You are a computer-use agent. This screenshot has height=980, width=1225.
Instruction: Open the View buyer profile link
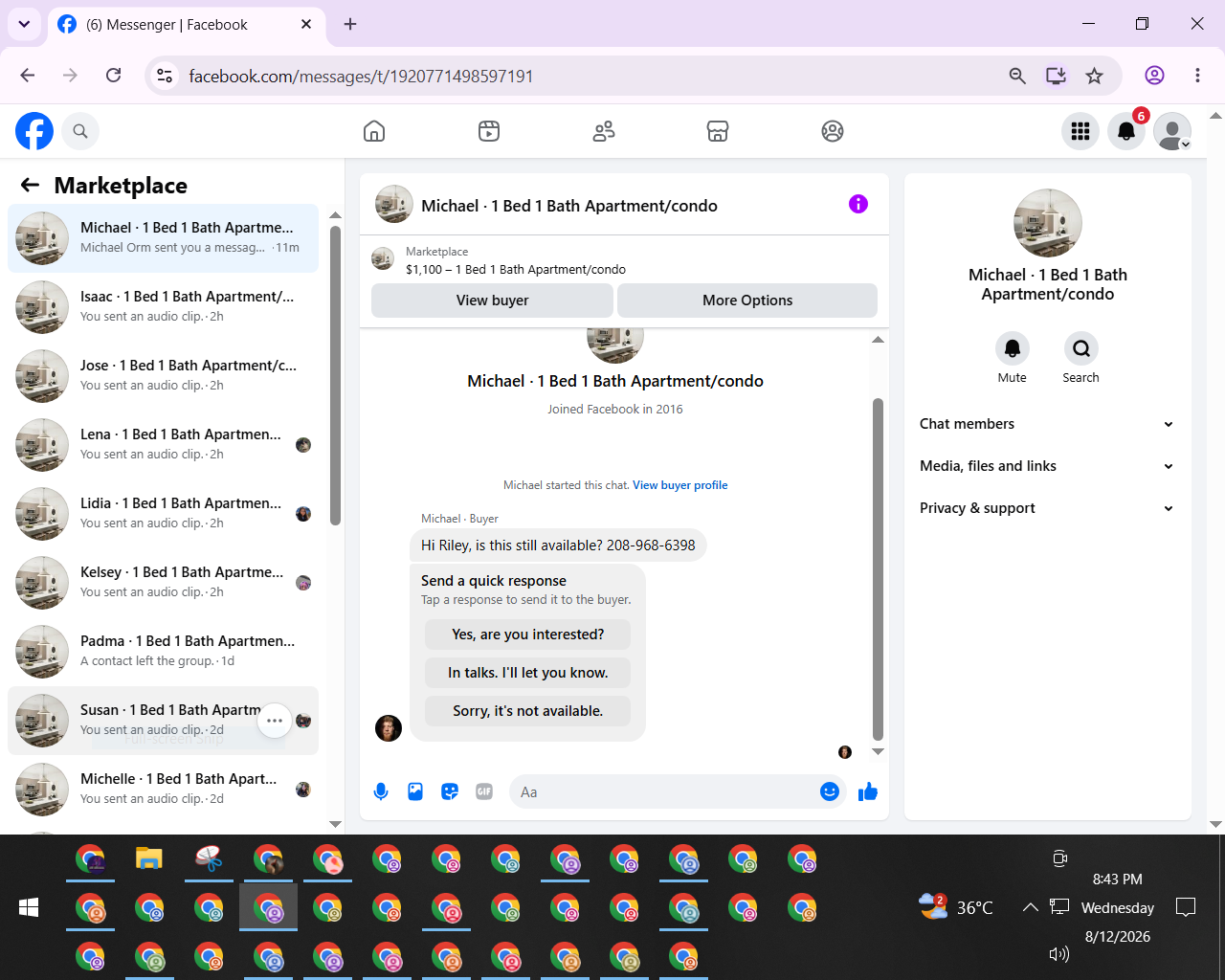(679, 485)
